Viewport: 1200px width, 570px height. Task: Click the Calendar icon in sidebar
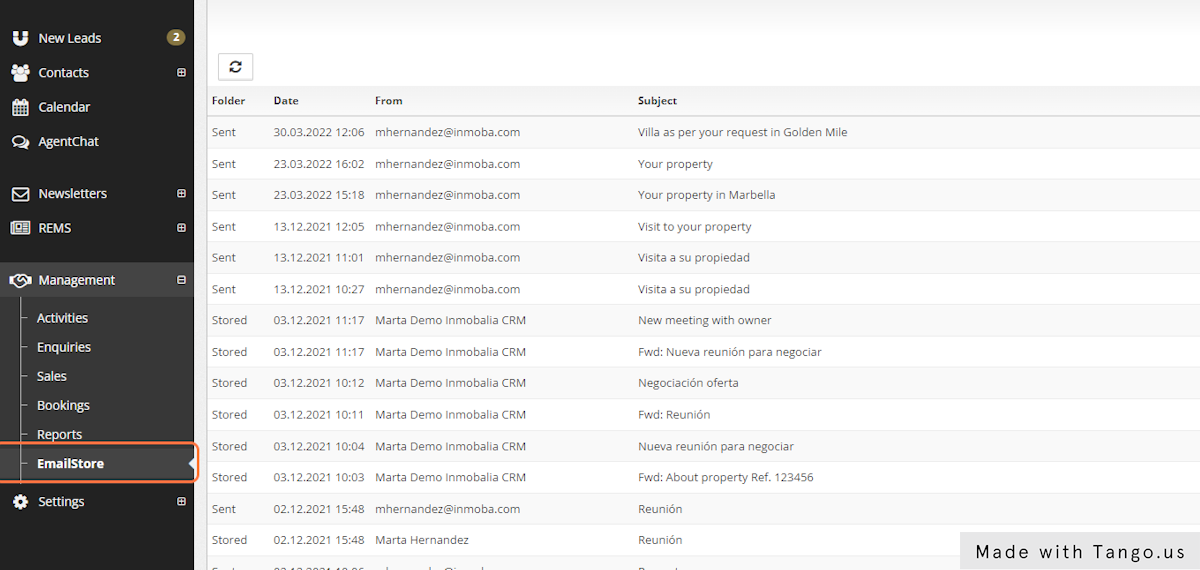pyautogui.click(x=20, y=107)
